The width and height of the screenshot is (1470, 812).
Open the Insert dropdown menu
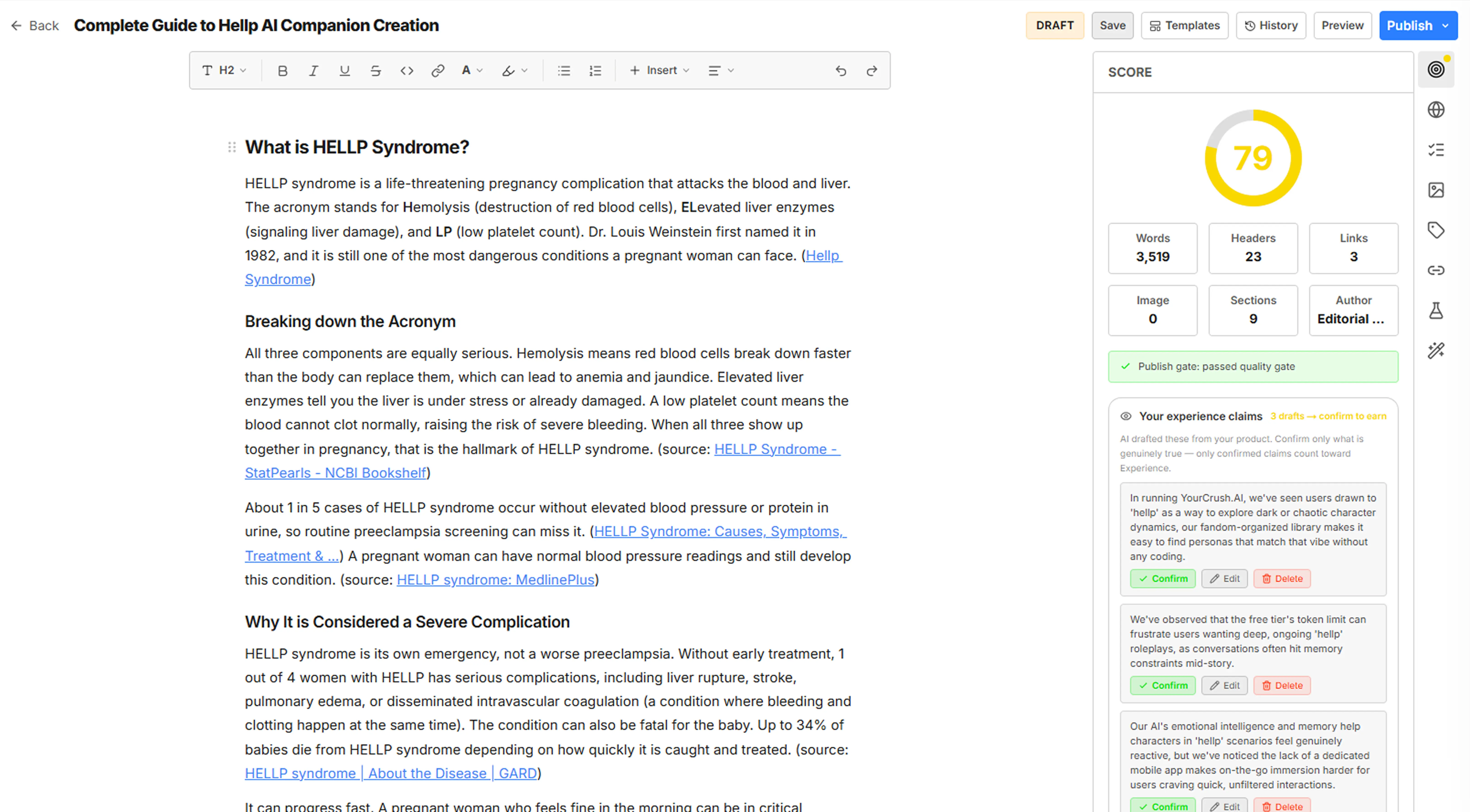tap(659, 70)
